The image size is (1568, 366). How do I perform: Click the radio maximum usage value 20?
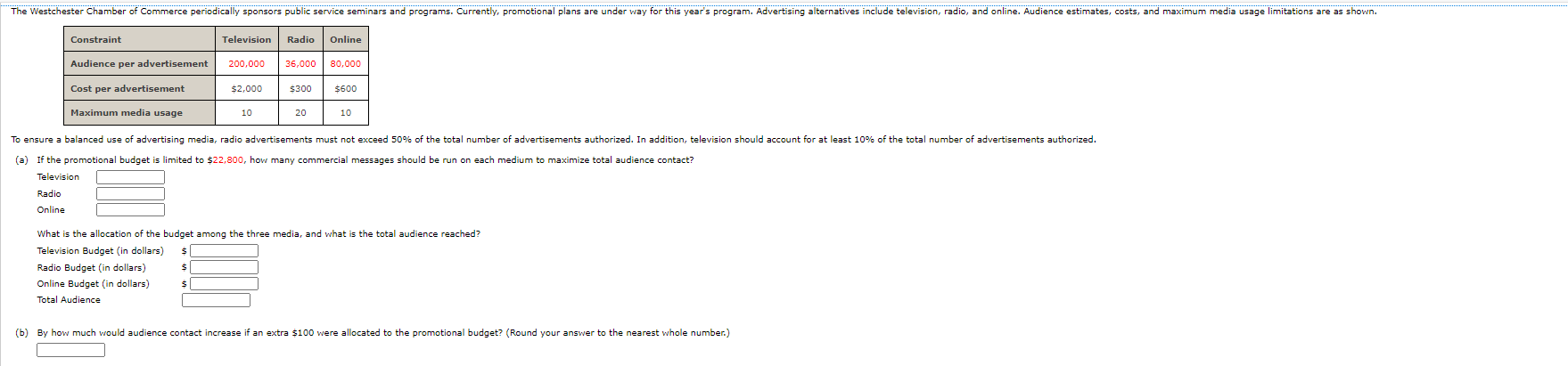[x=300, y=113]
